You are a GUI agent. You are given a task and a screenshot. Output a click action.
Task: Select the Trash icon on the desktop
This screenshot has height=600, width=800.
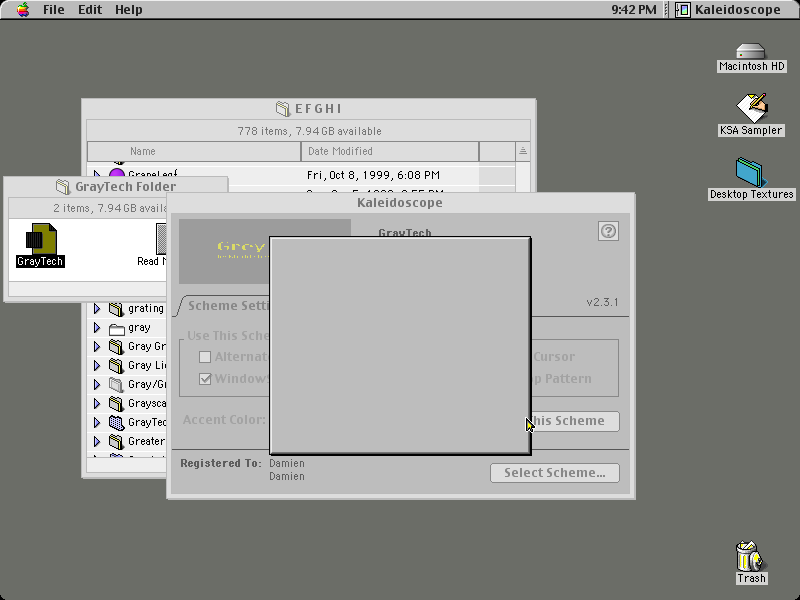pos(750,556)
